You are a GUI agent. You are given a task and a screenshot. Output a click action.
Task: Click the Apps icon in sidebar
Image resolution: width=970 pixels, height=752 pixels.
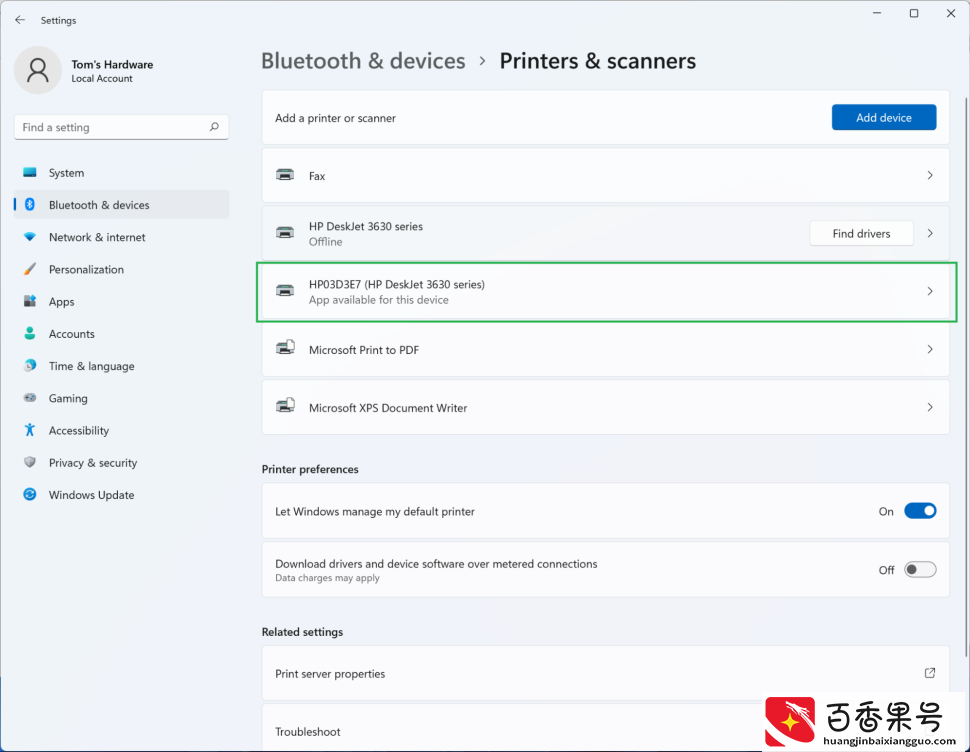pos(30,301)
